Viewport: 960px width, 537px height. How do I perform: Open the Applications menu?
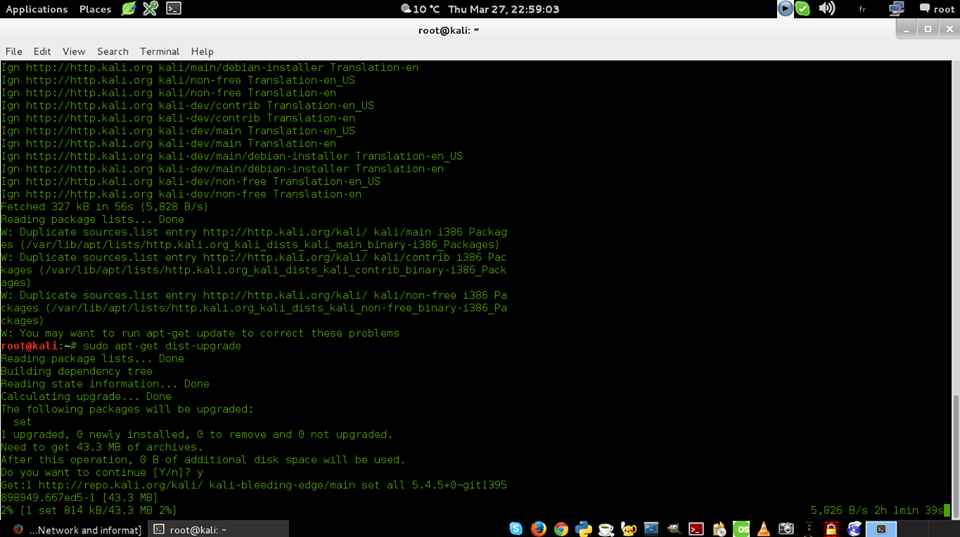tap(37, 9)
